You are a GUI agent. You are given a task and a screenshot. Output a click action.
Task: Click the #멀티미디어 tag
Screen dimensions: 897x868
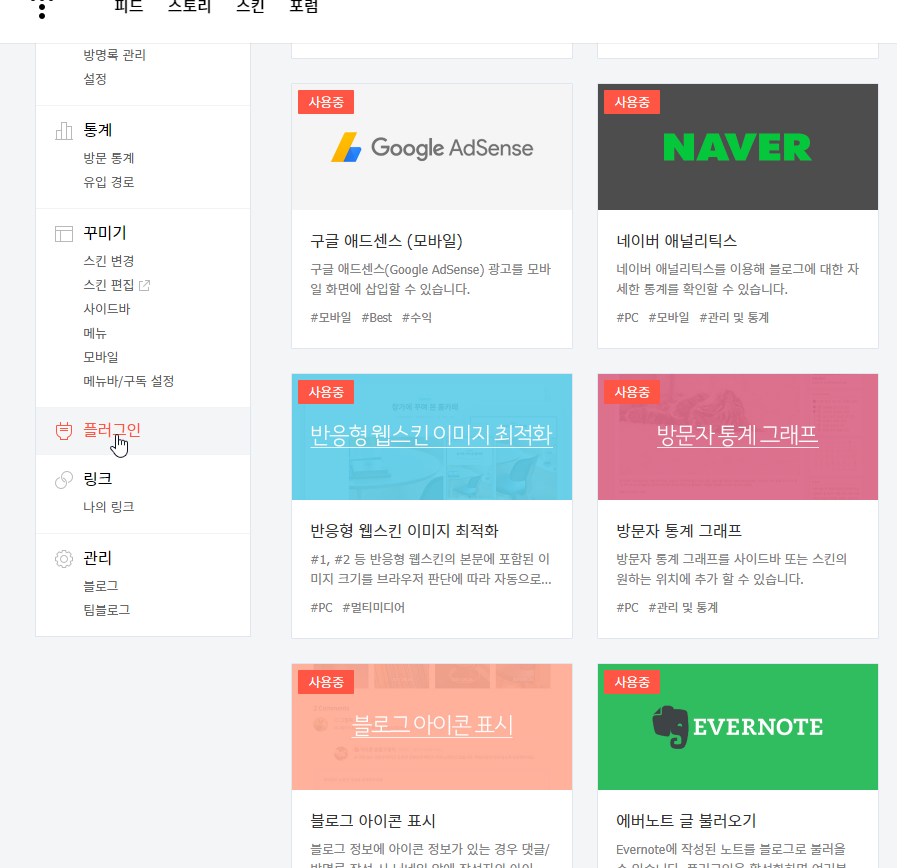(x=374, y=607)
